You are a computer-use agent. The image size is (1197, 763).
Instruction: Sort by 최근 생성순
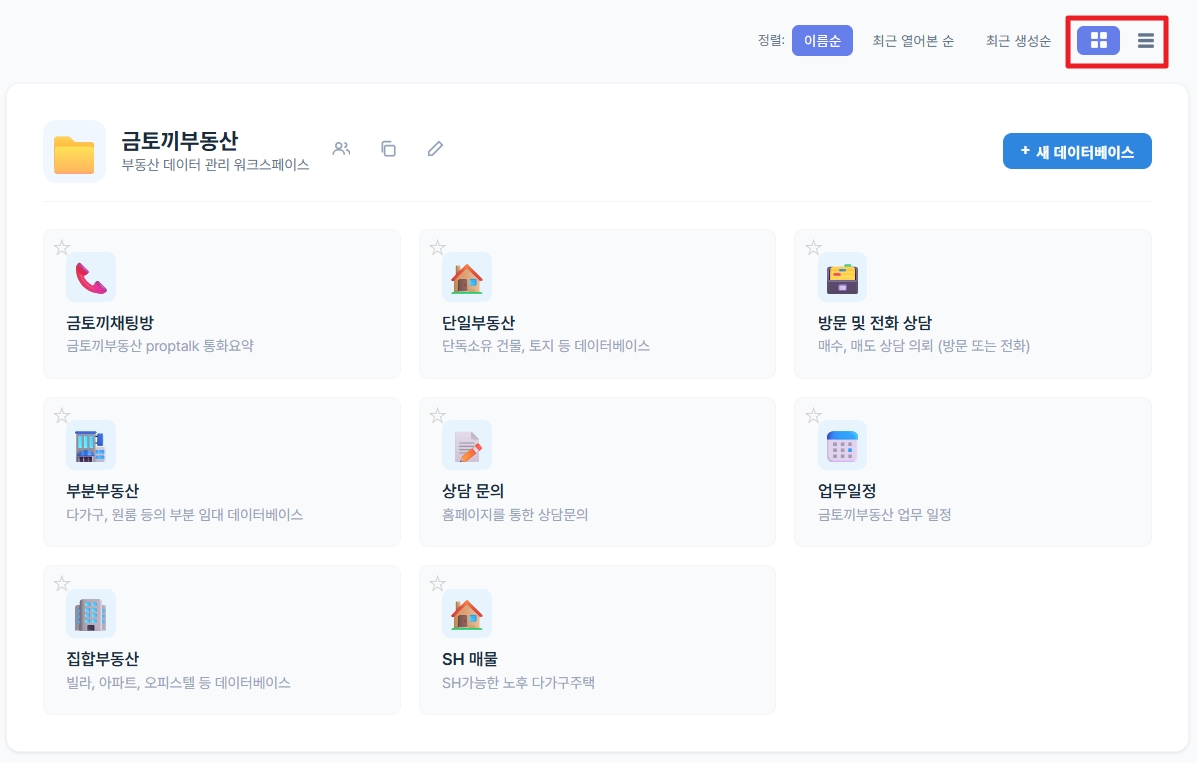coord(1018,40)
